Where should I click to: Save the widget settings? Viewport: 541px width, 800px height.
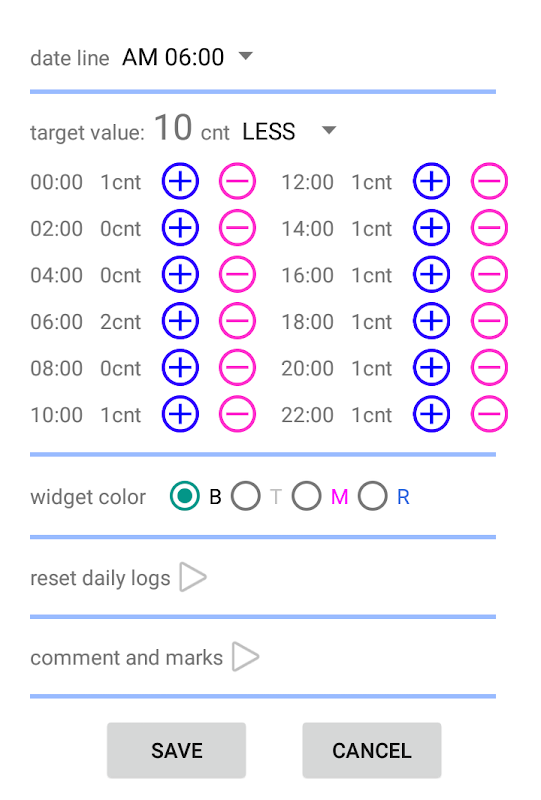[x=177, y=751]
